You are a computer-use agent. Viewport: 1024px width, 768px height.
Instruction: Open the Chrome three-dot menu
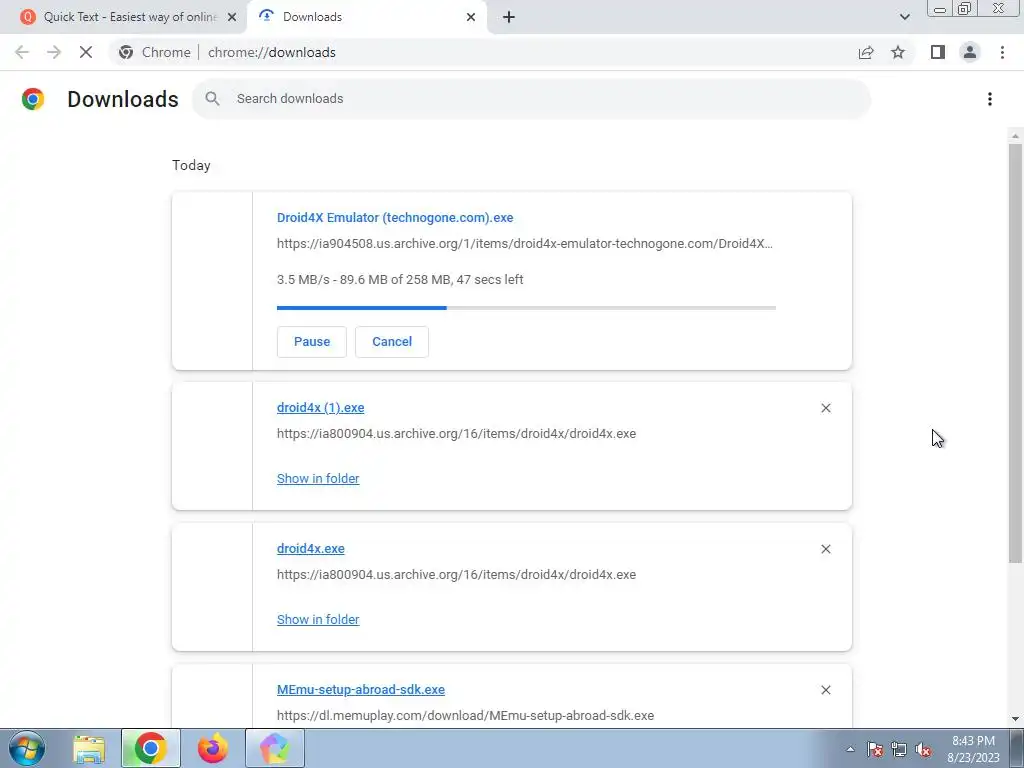1002,52
